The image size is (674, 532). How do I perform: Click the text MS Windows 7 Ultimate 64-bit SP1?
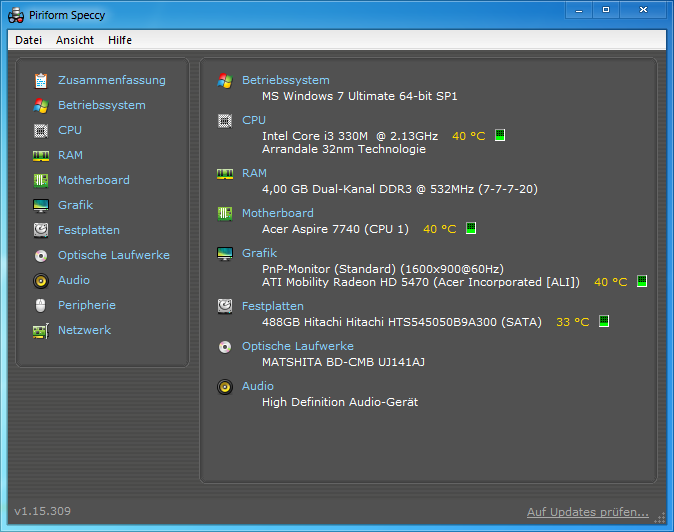[x=360, y=96]
